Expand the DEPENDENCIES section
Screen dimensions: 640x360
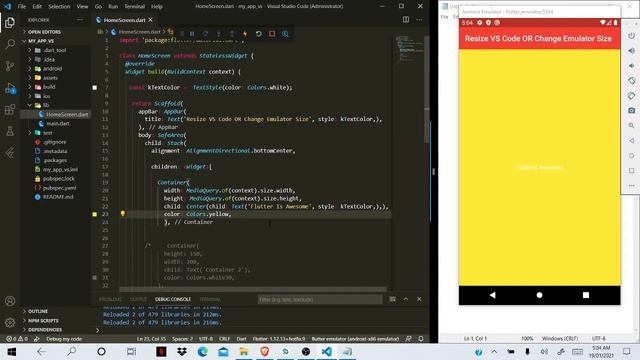coord(45,329)
